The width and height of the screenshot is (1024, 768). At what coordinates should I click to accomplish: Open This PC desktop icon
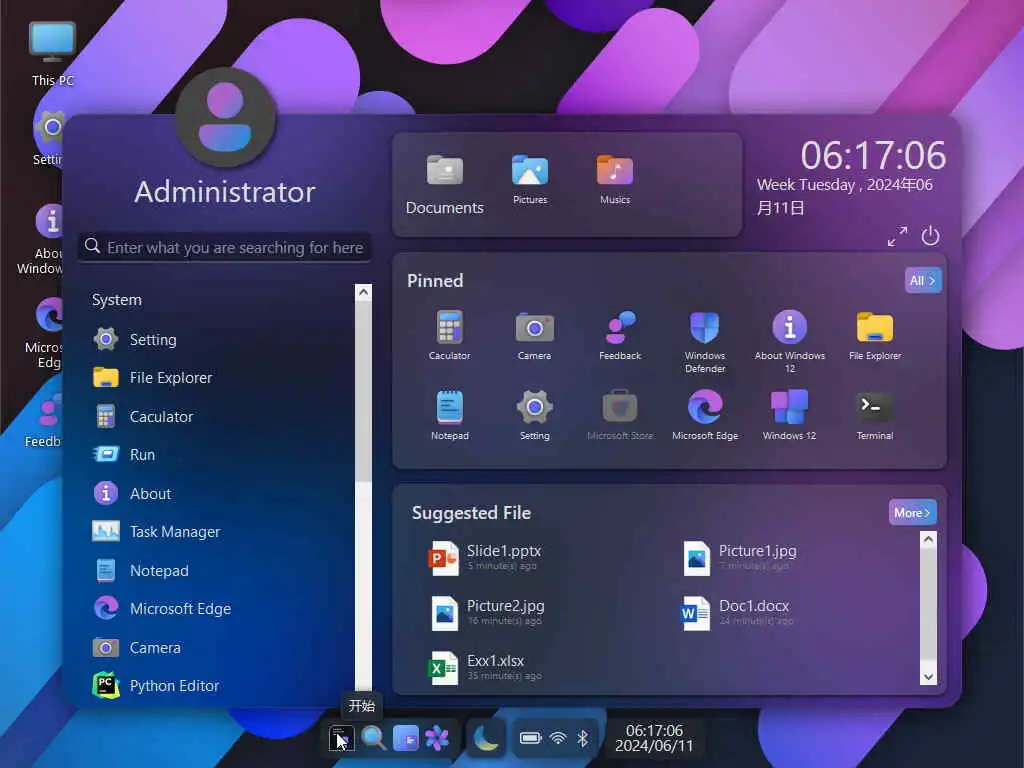point(53,54)
